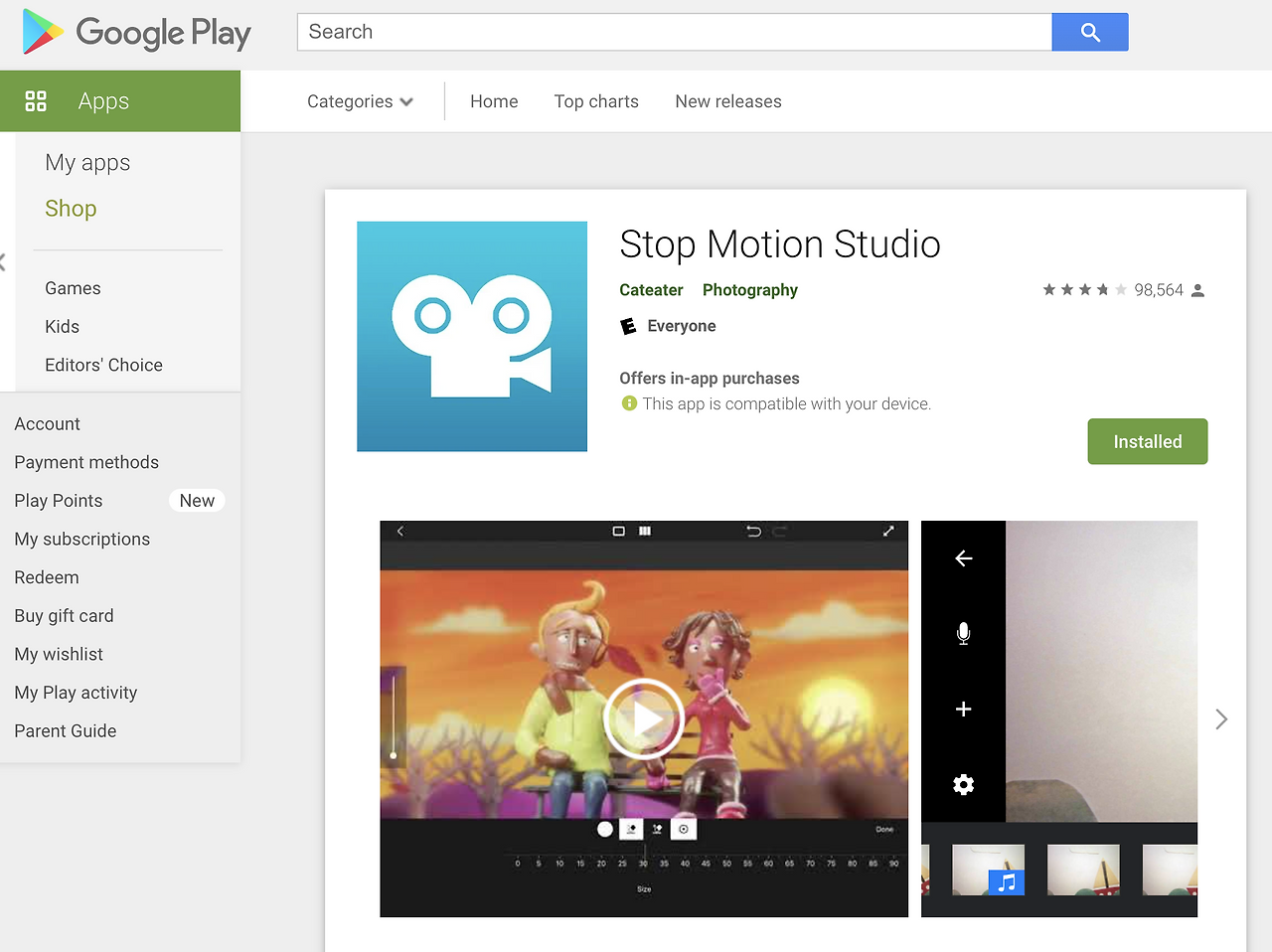The image size is (1272, 952).
Task: Click the Offers in-app purchases text
Action: point(710,379)
